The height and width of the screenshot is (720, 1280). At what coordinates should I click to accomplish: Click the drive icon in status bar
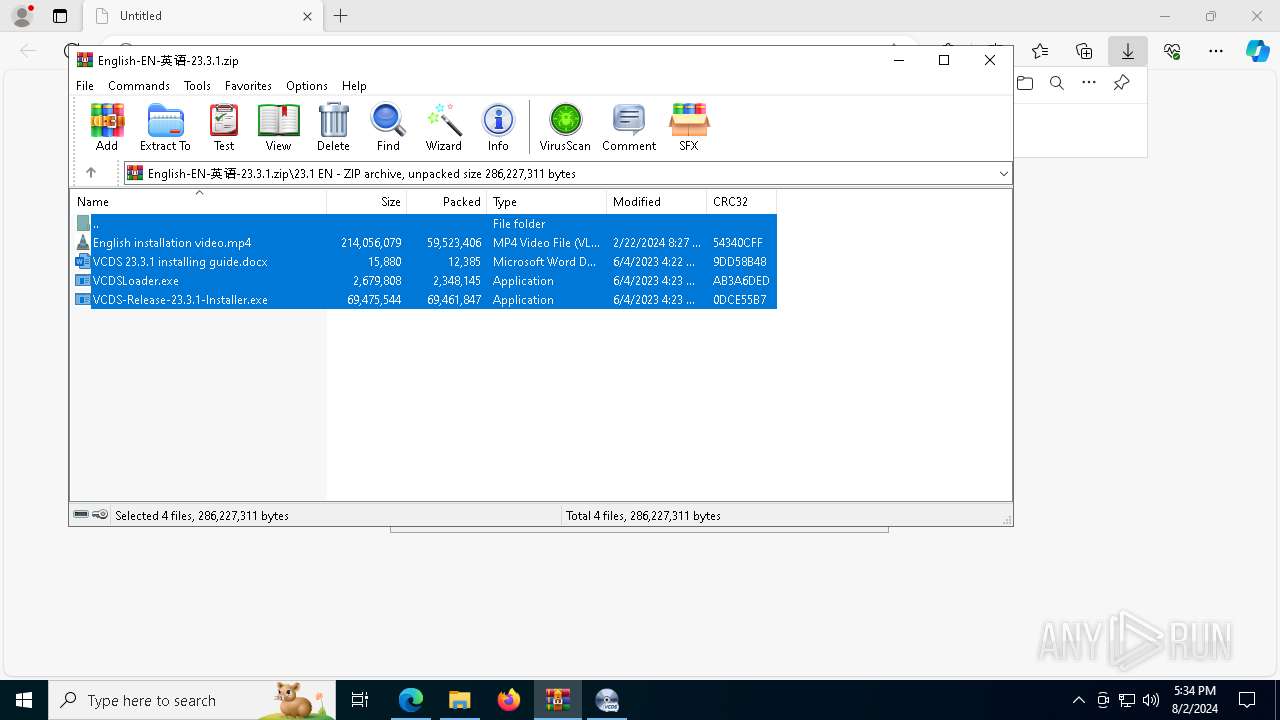point(81,515)
